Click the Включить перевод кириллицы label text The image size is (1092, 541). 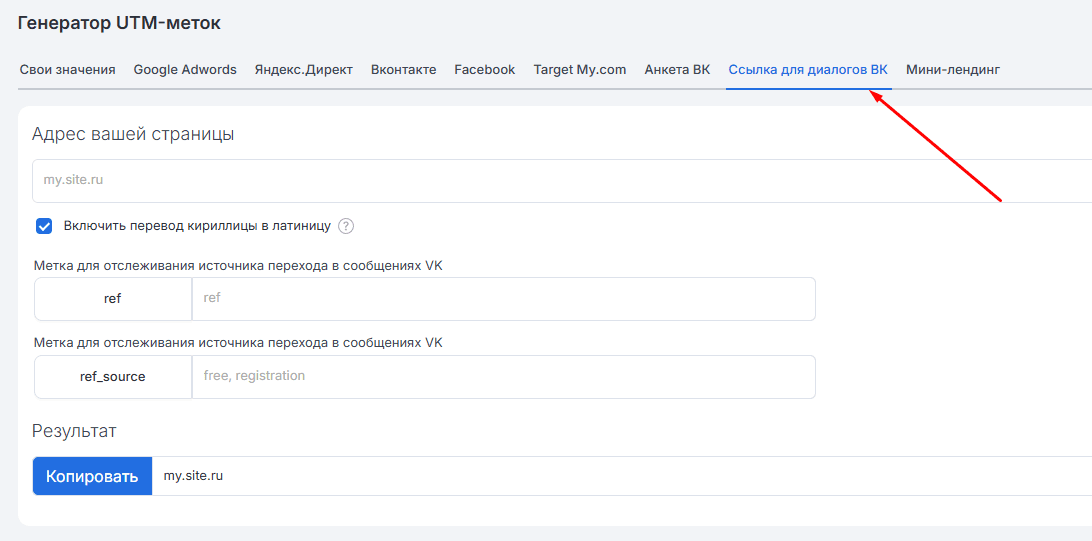point(197,226)
